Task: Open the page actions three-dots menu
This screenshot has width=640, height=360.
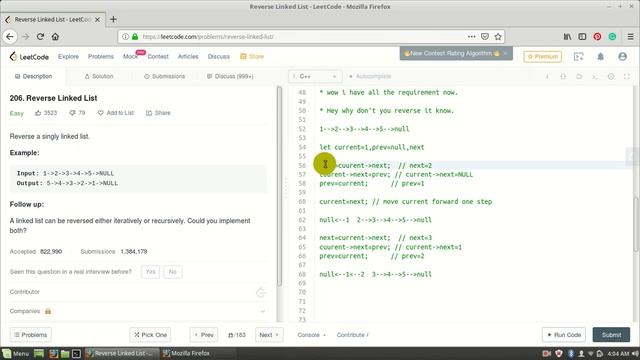Action: click(472, 37)
